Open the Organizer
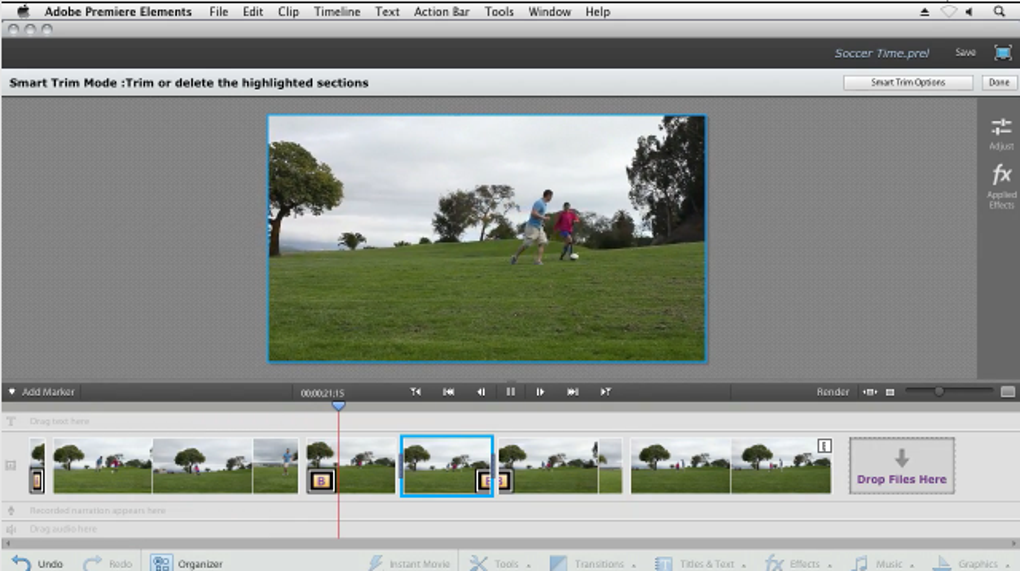The image size is (1020, 571). (187, 563)
